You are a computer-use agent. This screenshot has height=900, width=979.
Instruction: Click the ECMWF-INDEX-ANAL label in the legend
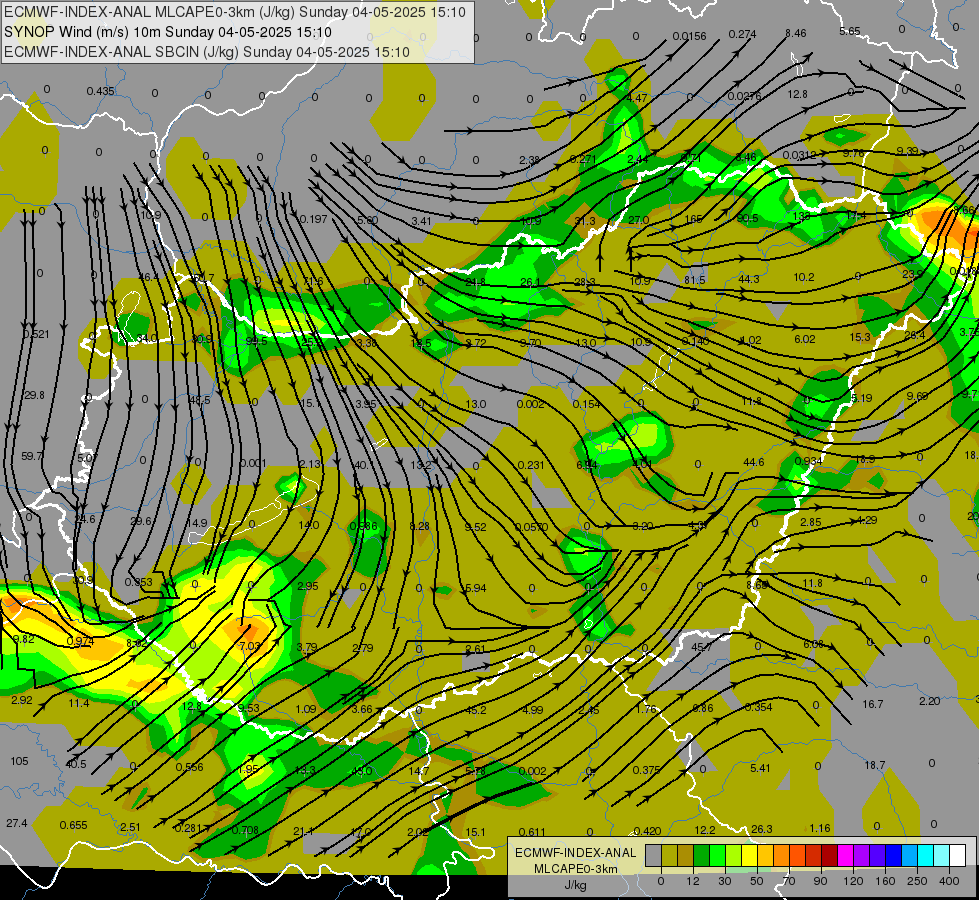click(x=576, y=853)
